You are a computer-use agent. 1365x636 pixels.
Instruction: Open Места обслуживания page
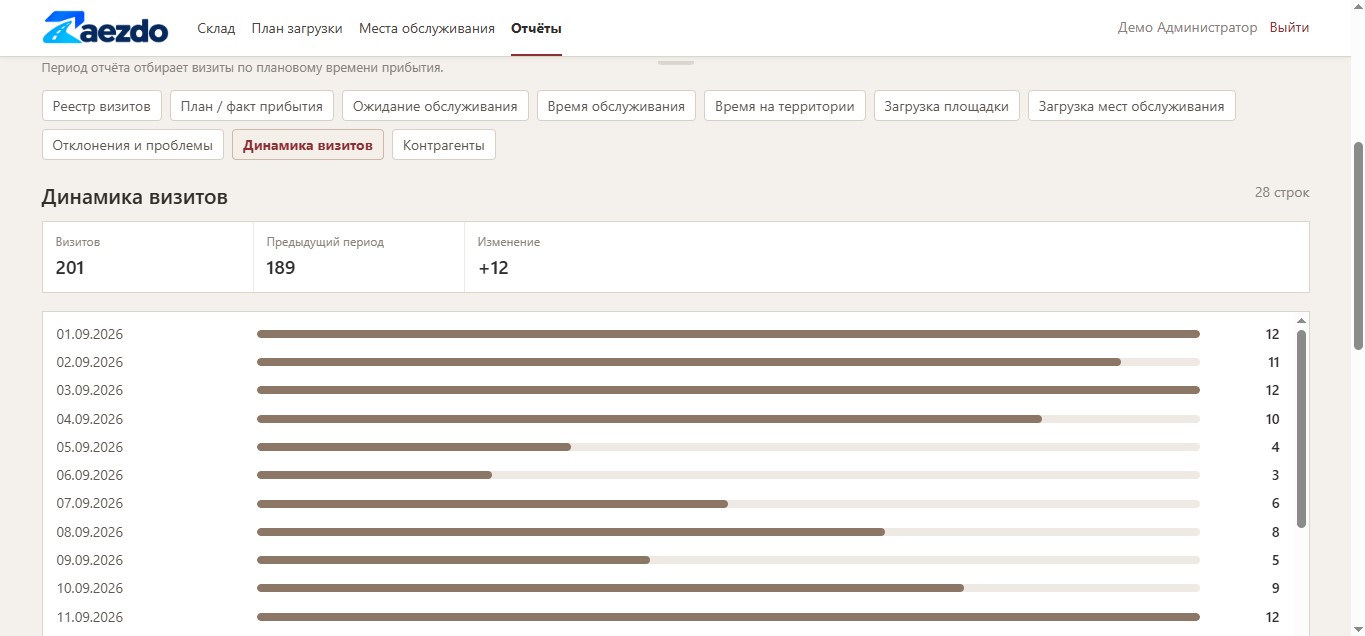click(427, 28)
